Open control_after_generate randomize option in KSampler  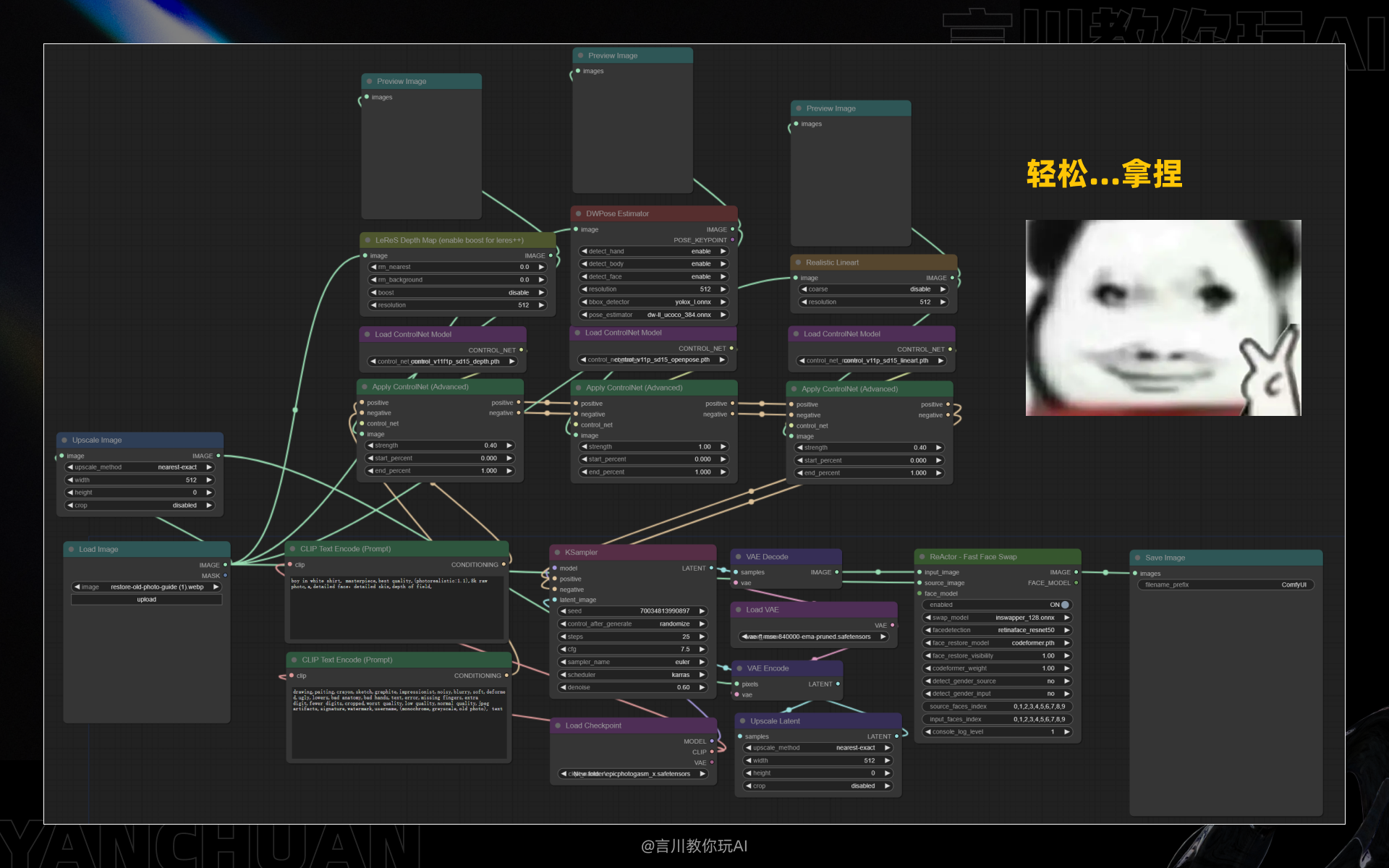632,624
